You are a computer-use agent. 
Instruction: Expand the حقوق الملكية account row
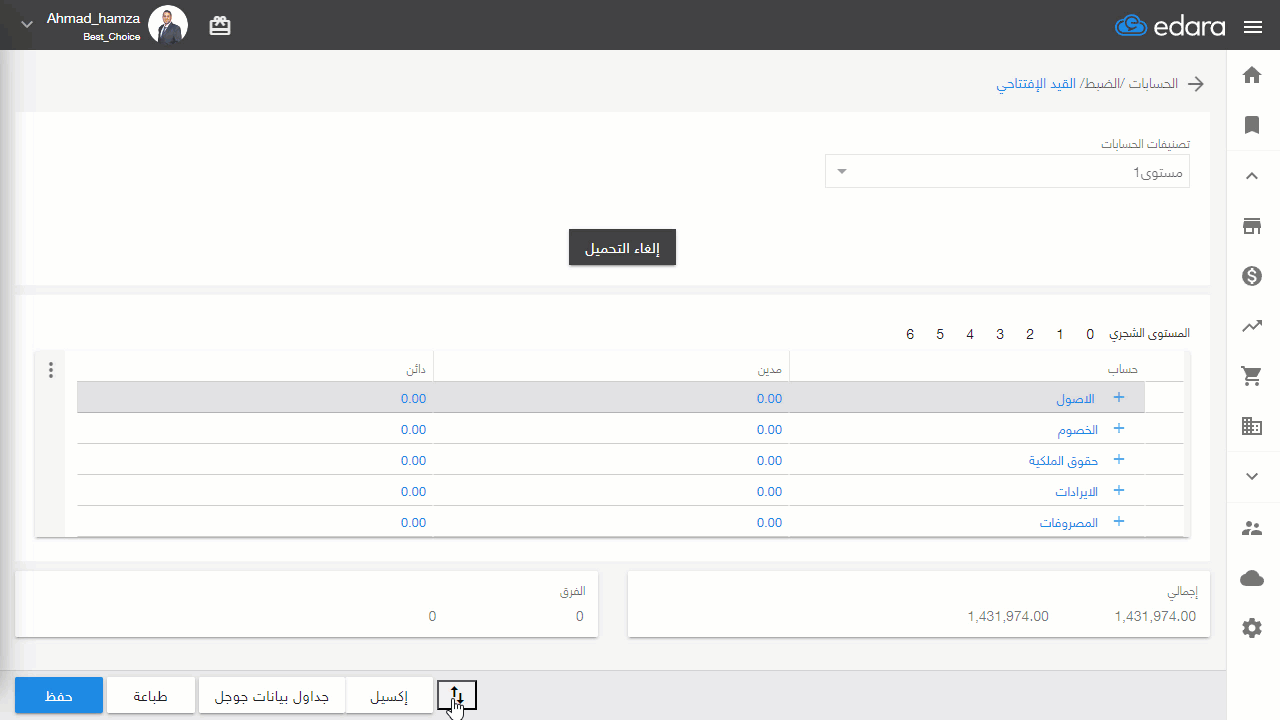(1119, 460)
